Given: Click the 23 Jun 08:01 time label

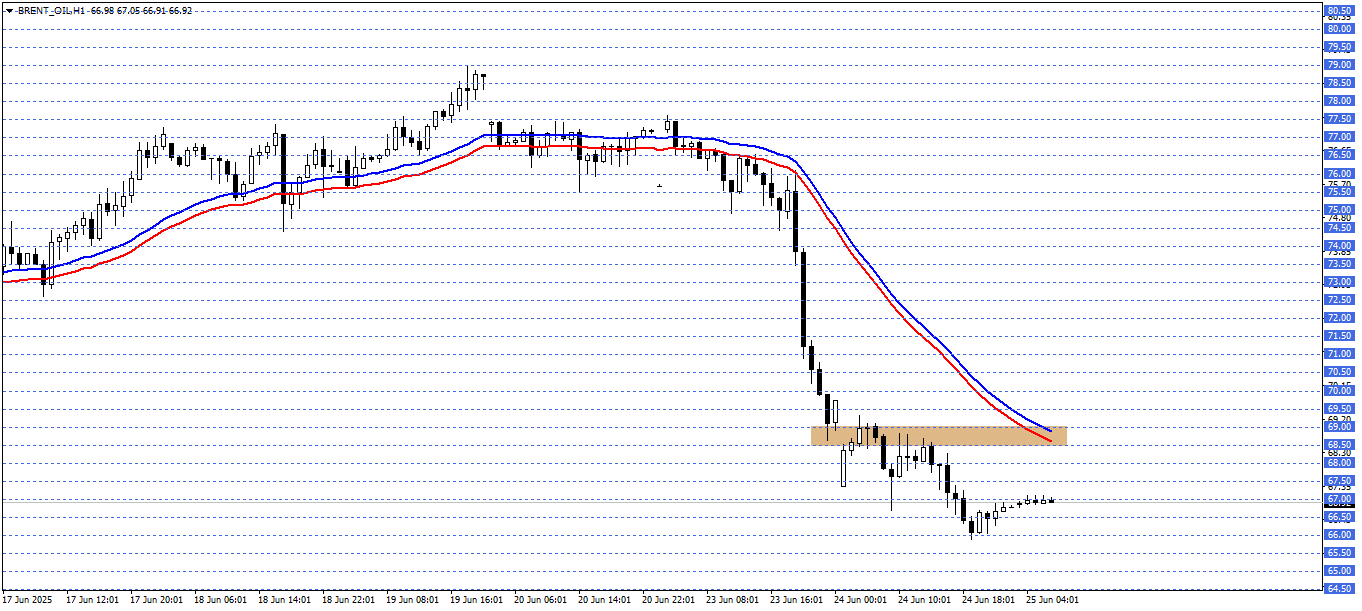Looking at the screenshot, I should click(732, 600).
